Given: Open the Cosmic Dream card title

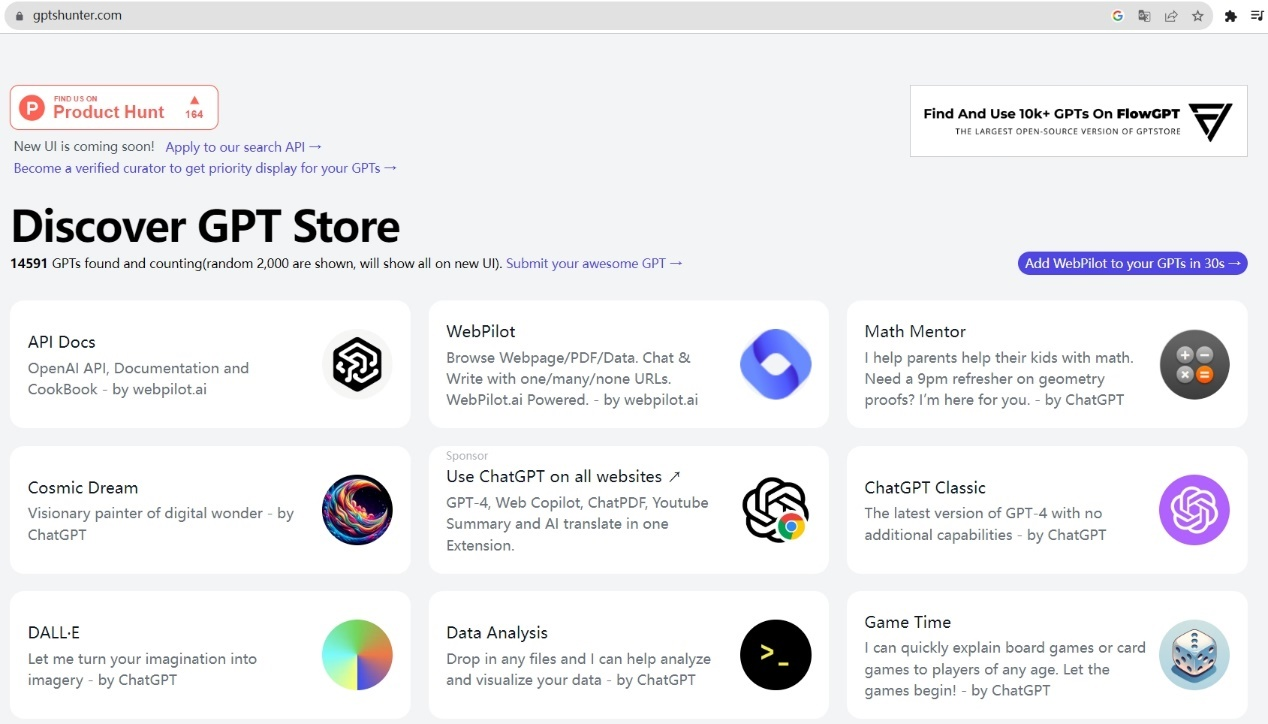Looking at the screenshot, I should pos(83,488).
